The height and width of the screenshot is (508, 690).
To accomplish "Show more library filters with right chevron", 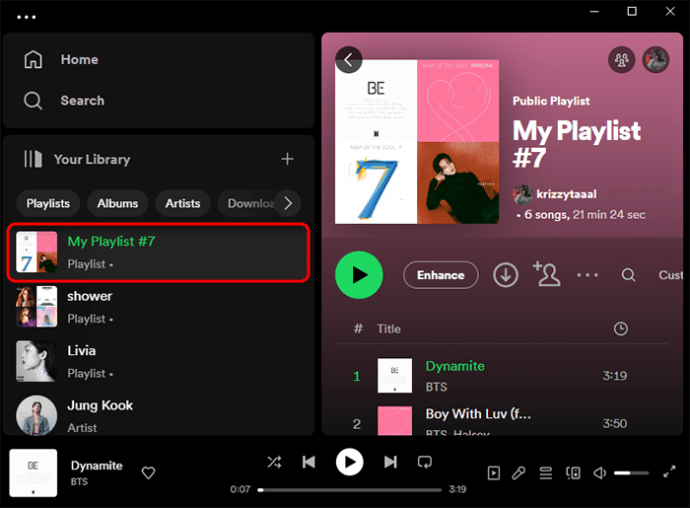I will [288, 203].
